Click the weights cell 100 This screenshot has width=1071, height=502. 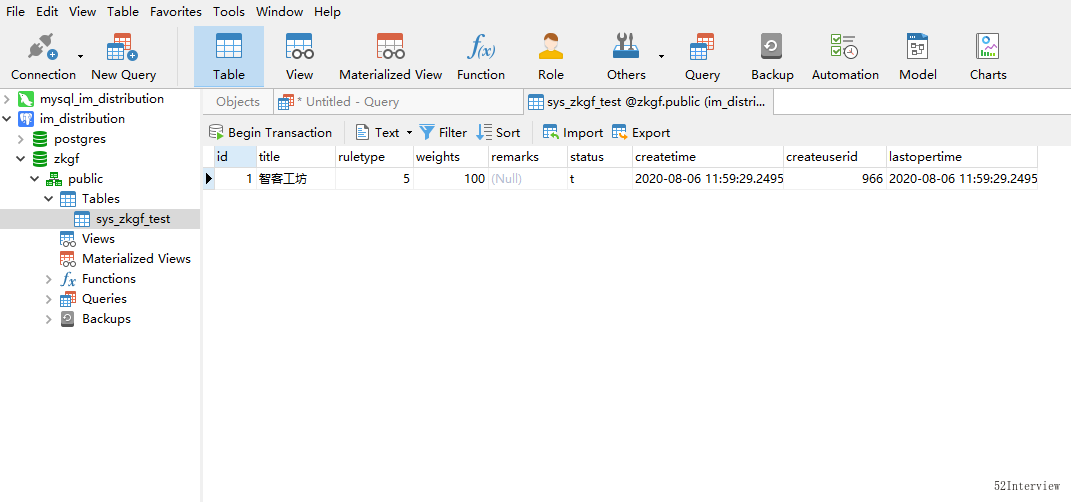coord(451,179)
